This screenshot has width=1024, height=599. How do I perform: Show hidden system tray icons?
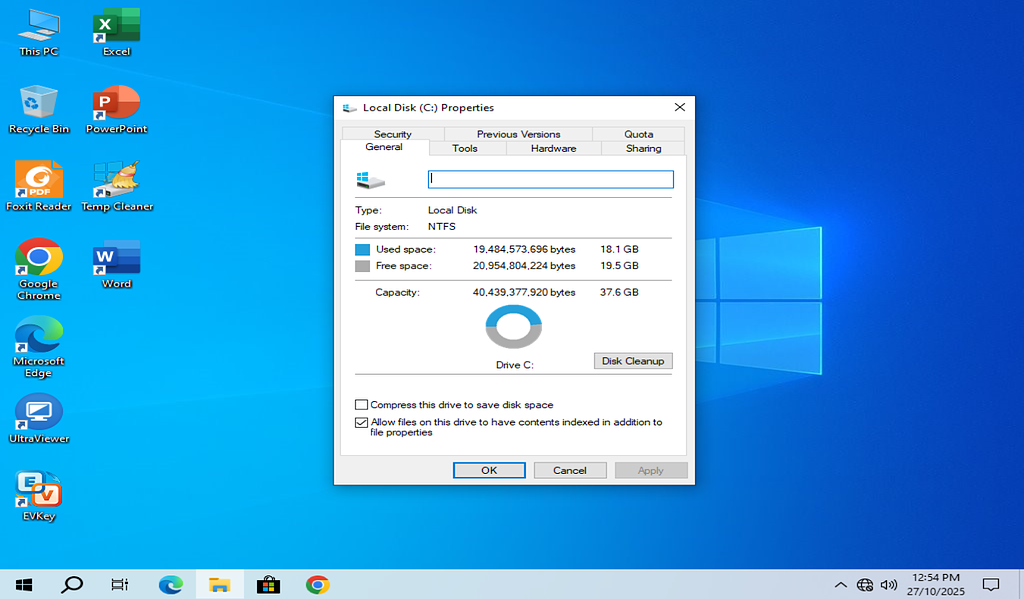click(x=840, y=585)
